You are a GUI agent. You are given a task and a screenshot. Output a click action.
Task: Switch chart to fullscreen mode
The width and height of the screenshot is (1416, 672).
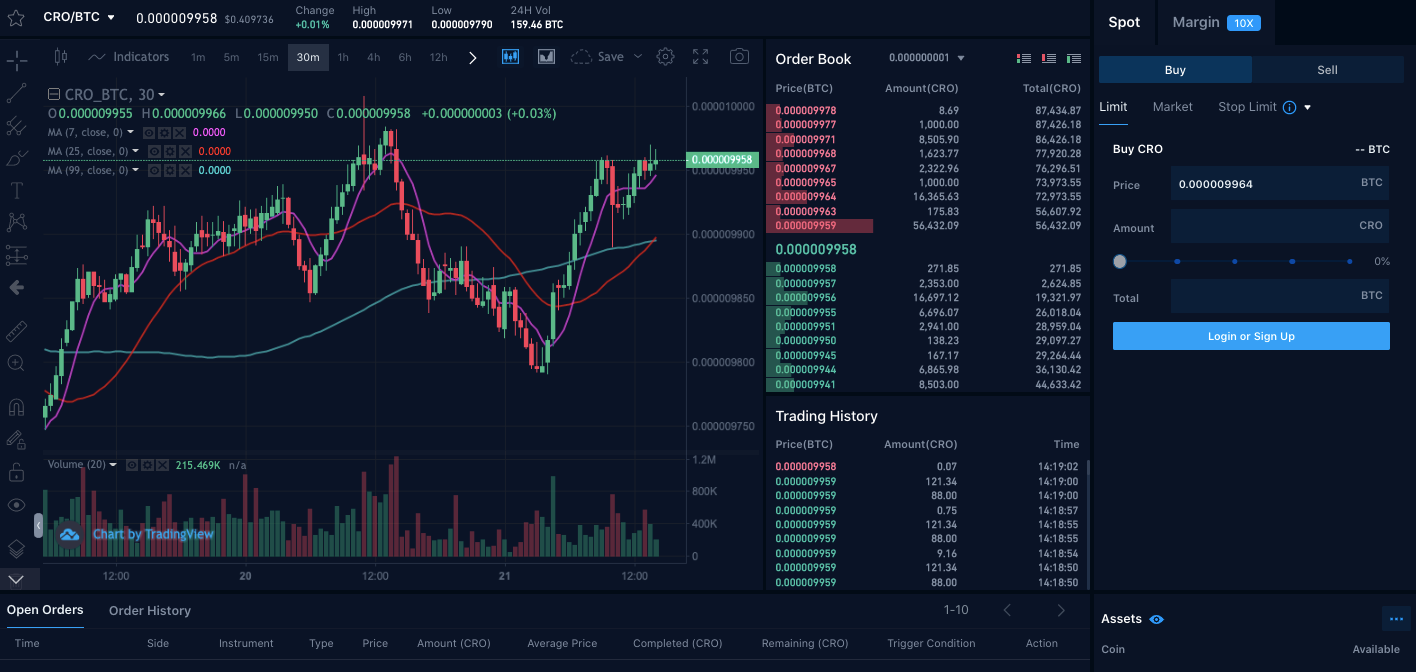pos(701,57)
